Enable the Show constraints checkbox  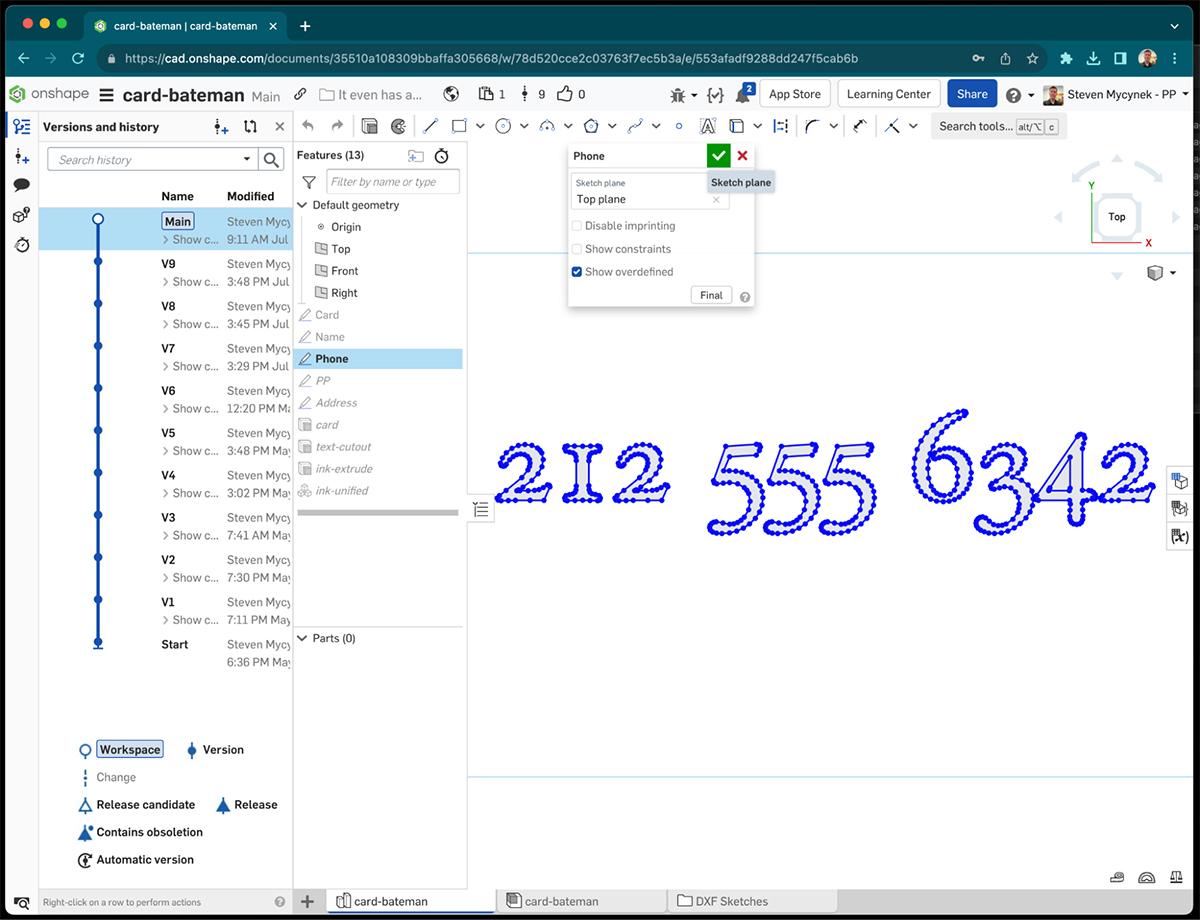click(577, 249)
